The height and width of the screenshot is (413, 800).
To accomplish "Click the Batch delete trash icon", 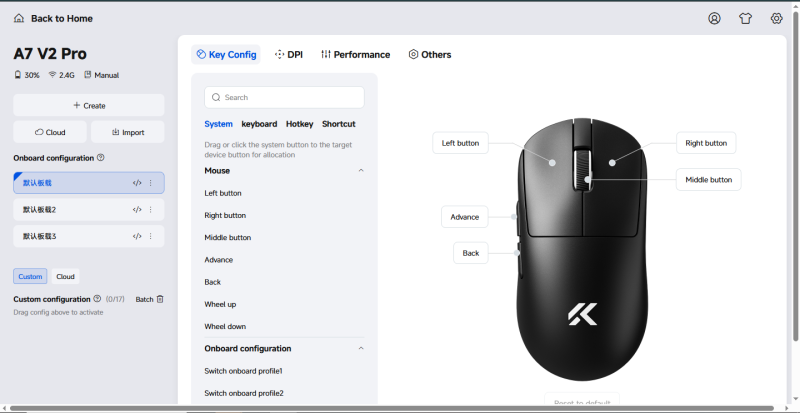I will click(x=160, y=299).
